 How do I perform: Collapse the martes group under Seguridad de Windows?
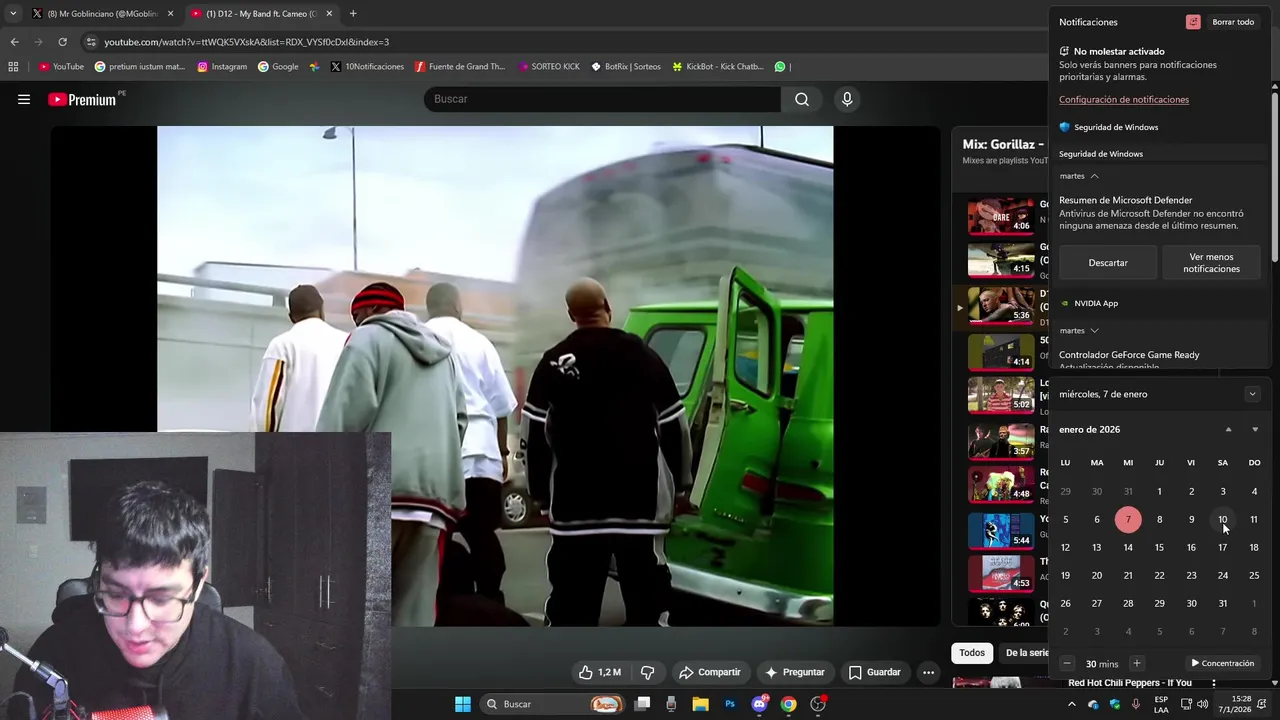(x=1079, y=176)
